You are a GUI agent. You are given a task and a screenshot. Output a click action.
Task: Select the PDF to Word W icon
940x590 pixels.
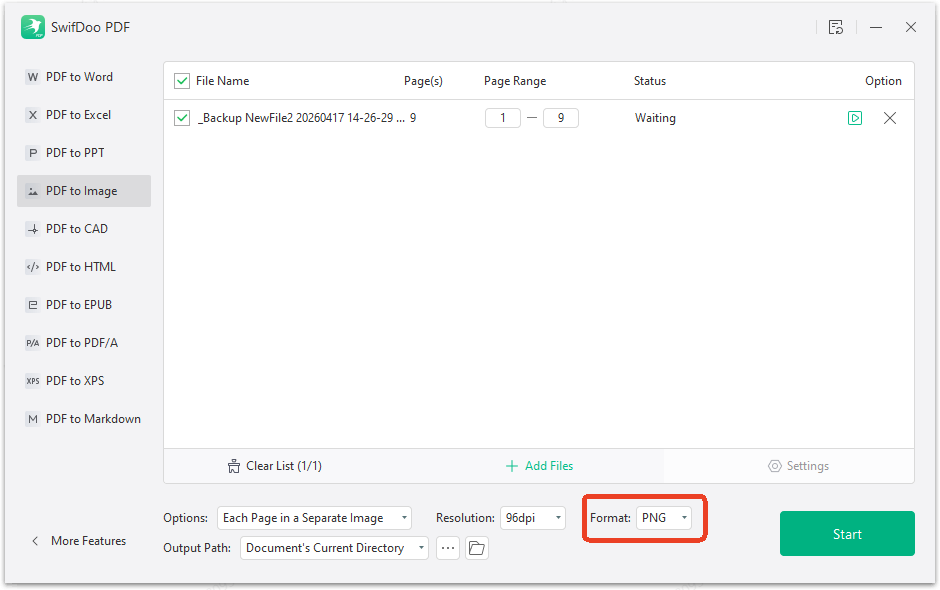pyautogui.click(x=33, y=77)
